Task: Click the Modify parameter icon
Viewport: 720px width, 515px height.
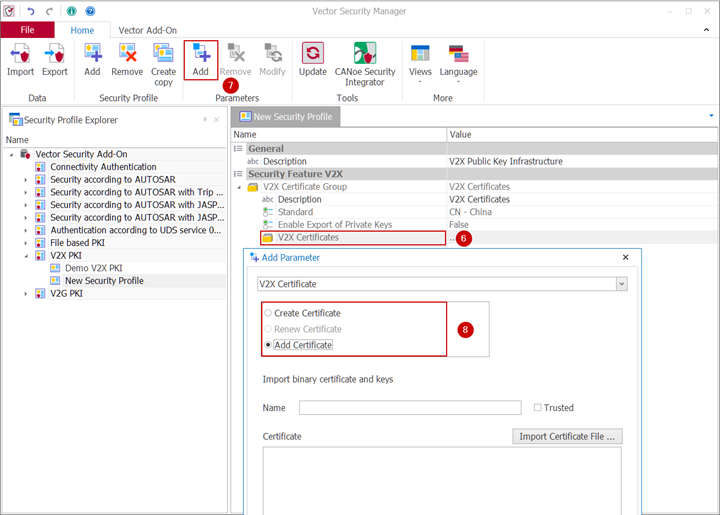Action: 272,60
